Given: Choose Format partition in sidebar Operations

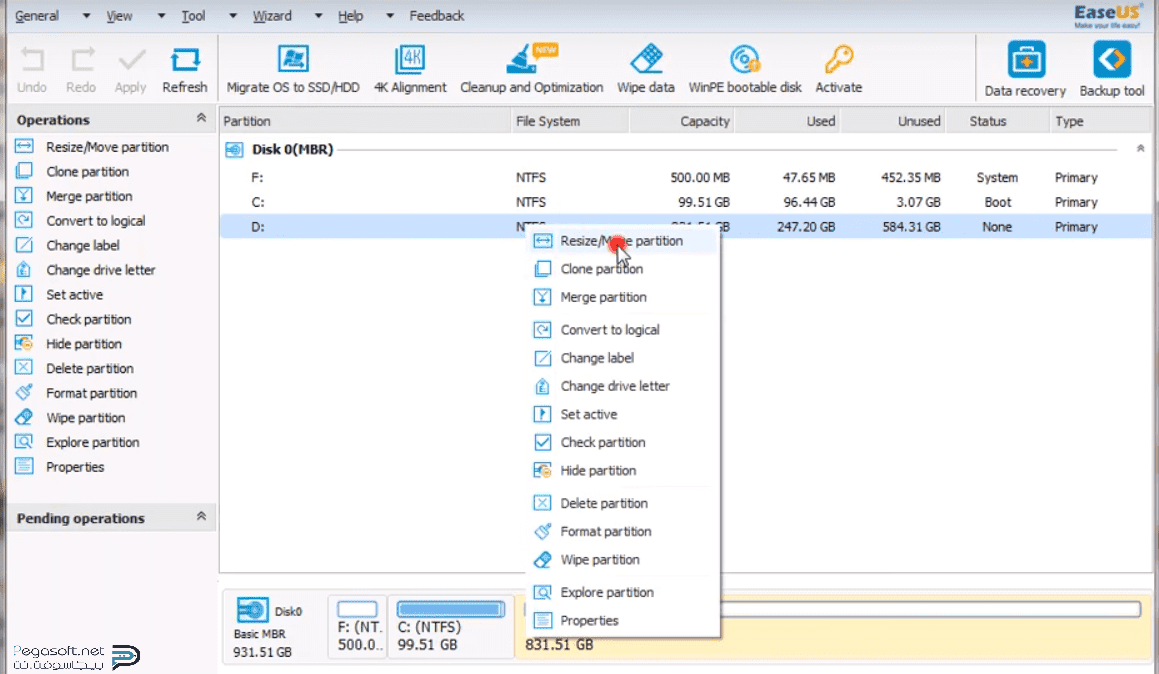Looking at the screenshot, I should click(76, 393).
